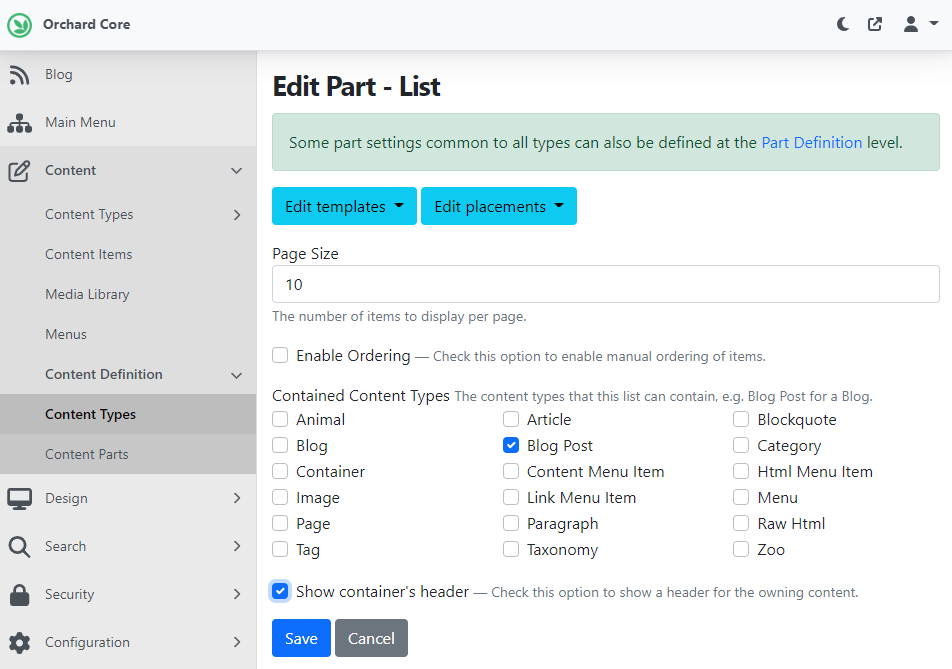The width and height of the screenshot is (952, 669).
Task: Click the Main Menu sitemap icon
Action: [x=19, y=123]
